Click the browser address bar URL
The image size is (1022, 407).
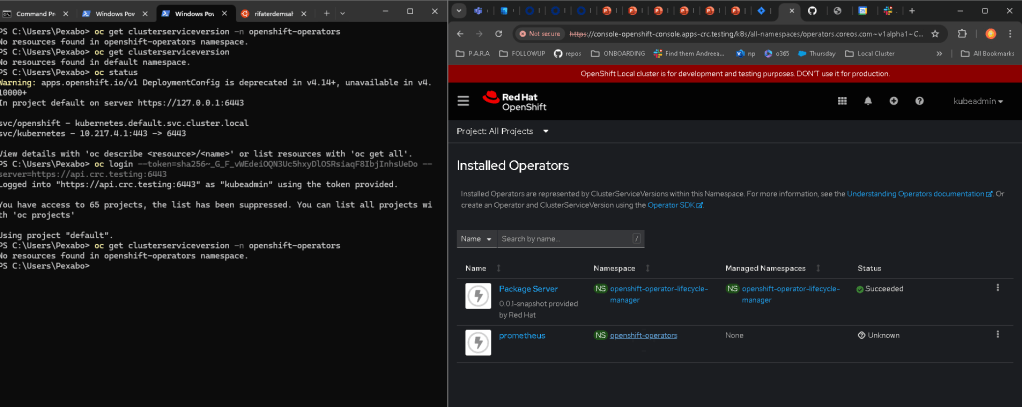[746, 34]
